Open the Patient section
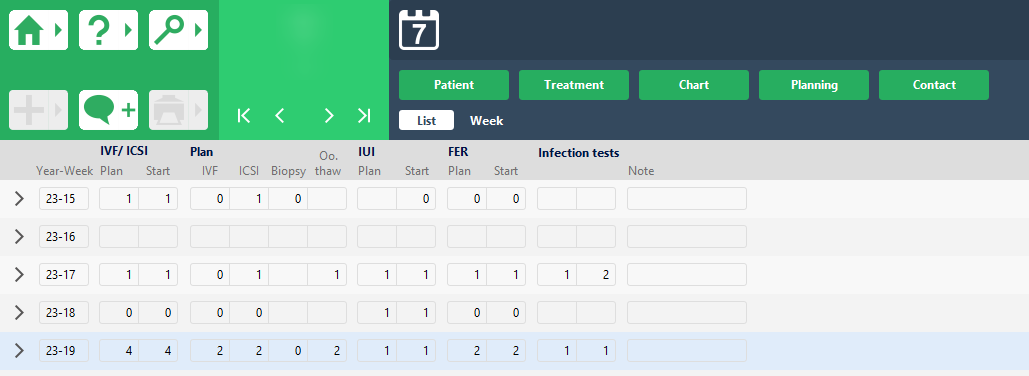Viewport: 1029px width, 376px height. pyautogui.click(x=454, y=85)
